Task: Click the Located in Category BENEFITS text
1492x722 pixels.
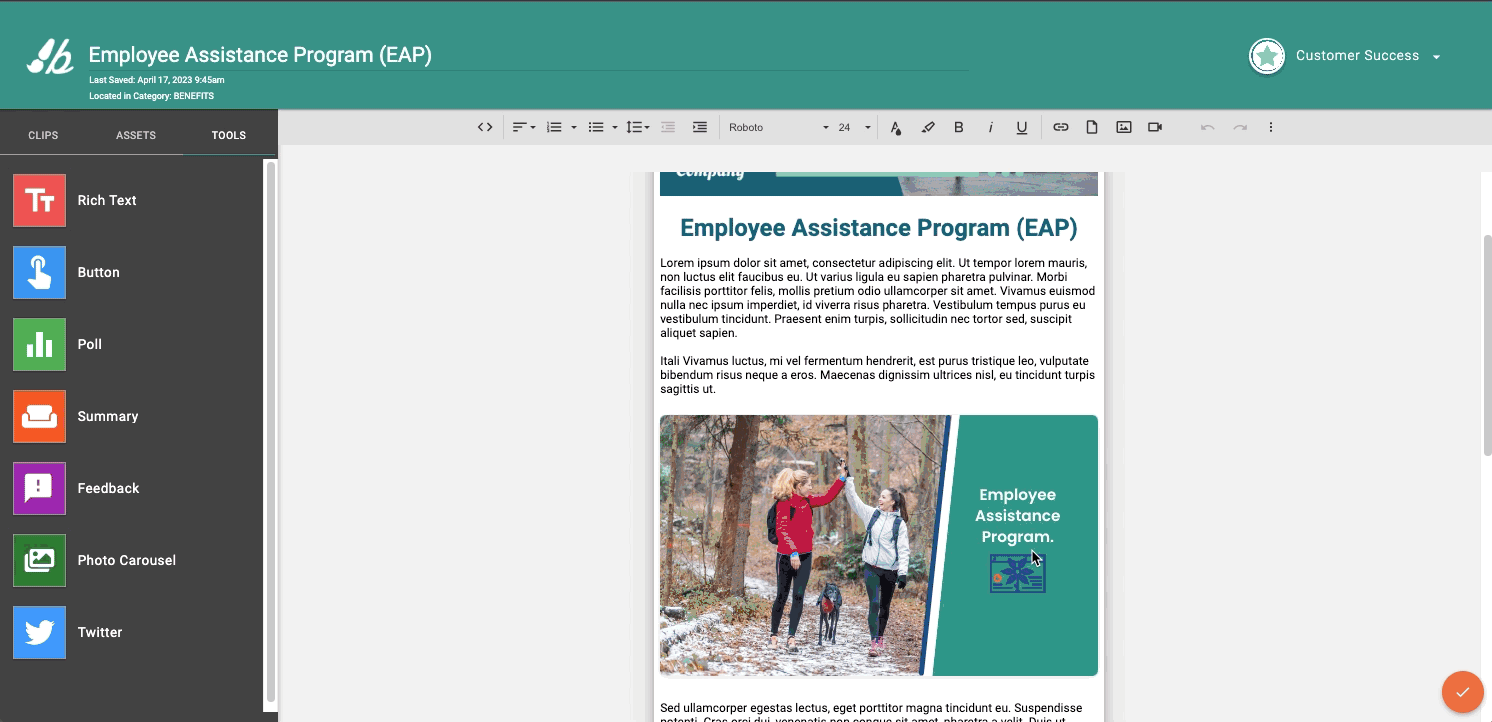Action: point(151,96)
